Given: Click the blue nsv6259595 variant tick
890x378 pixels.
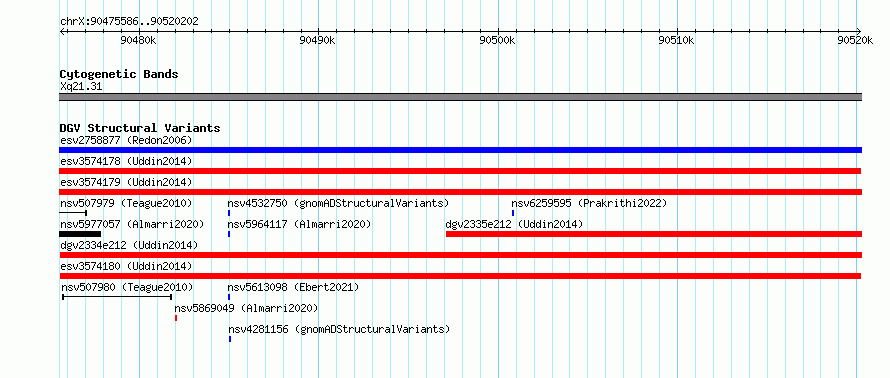Looking at the screenshot, I should 513,213.
